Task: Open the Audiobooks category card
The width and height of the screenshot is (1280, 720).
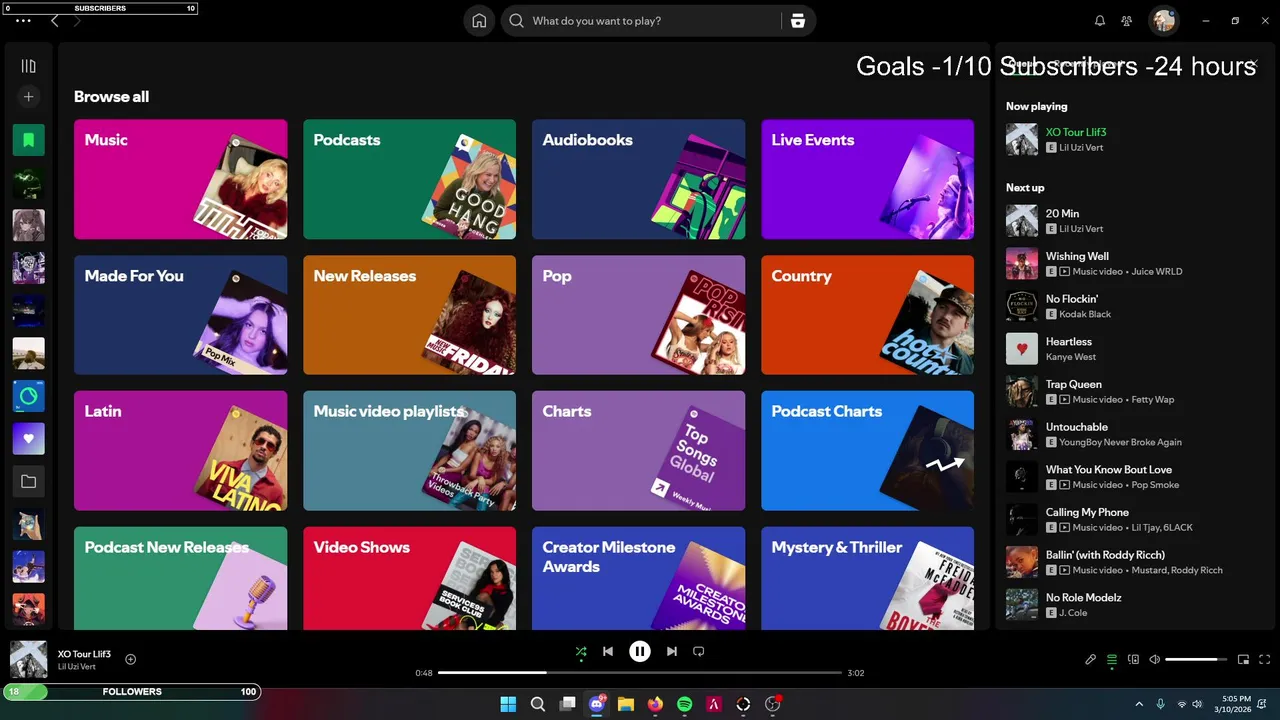Action: coord(638,179)
